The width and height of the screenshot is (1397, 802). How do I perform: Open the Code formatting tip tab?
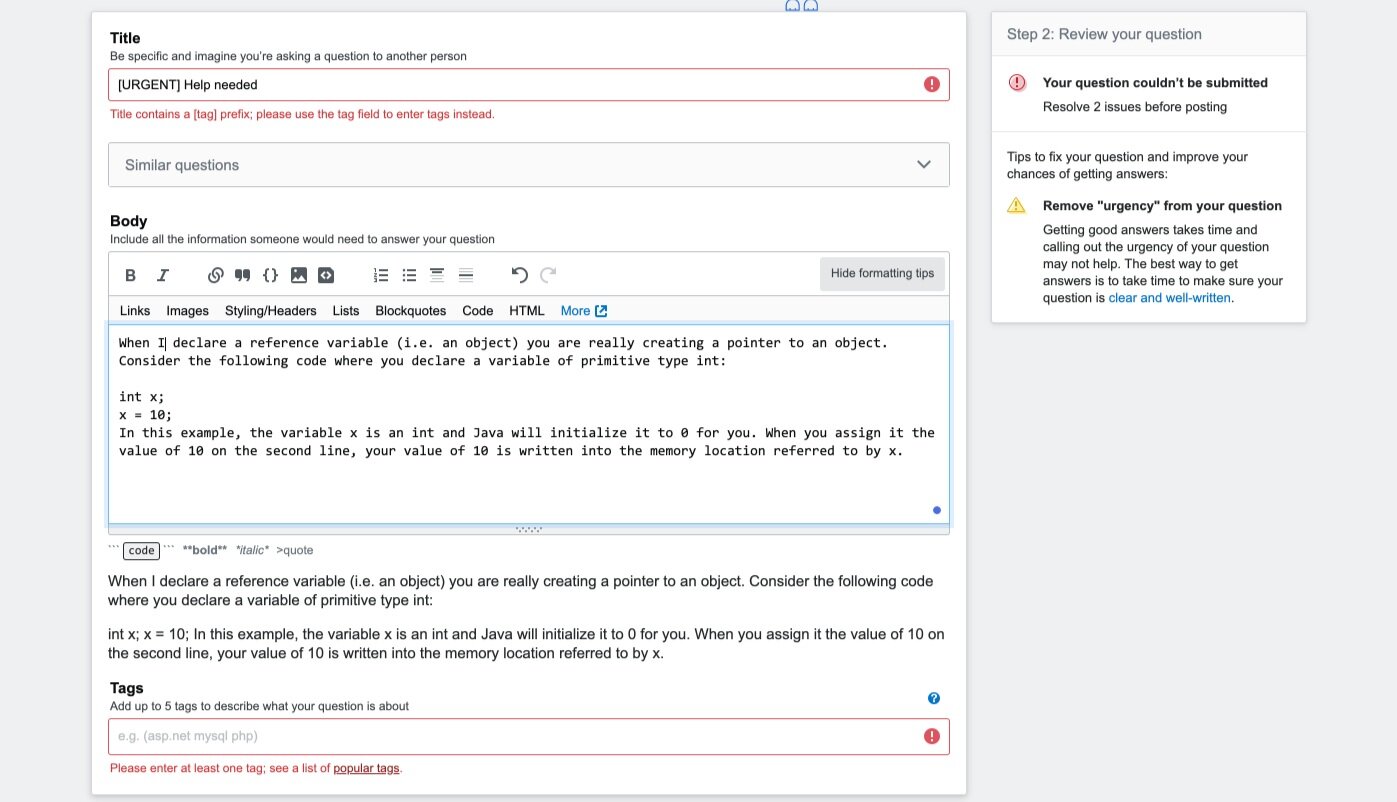tap(478, 311)
